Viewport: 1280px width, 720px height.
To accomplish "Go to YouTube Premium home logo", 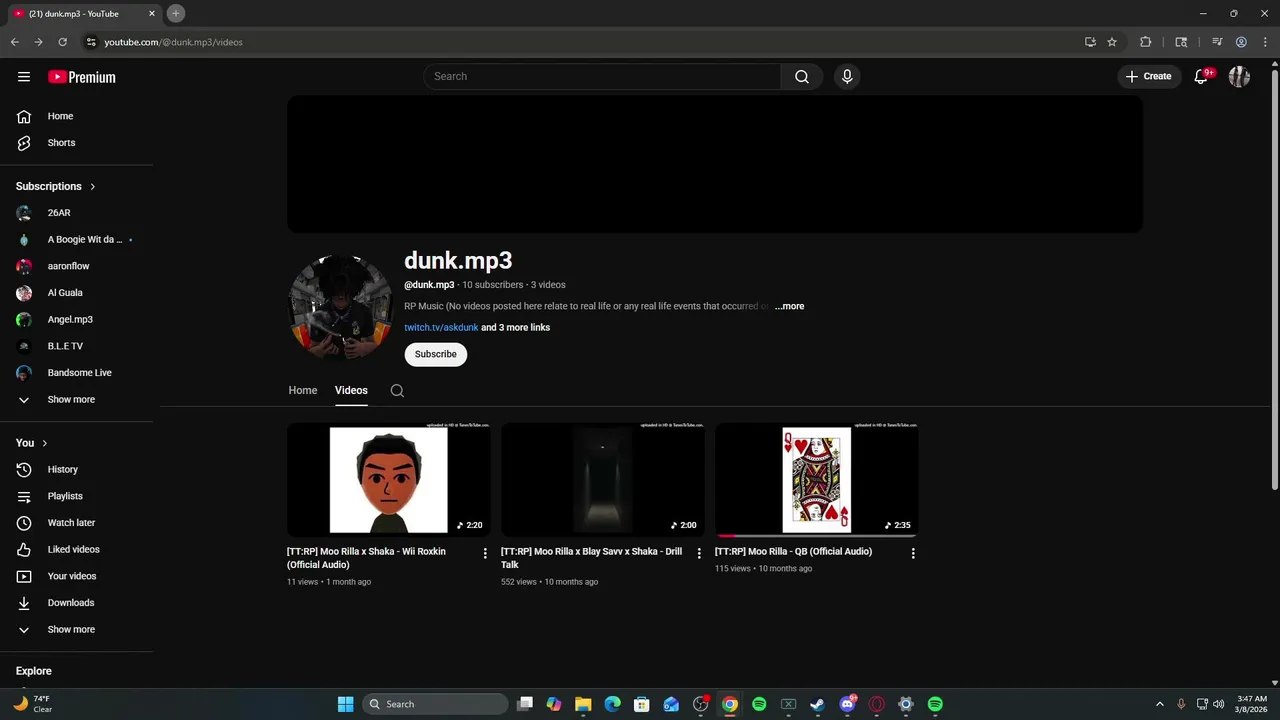I will pos(82,77).
